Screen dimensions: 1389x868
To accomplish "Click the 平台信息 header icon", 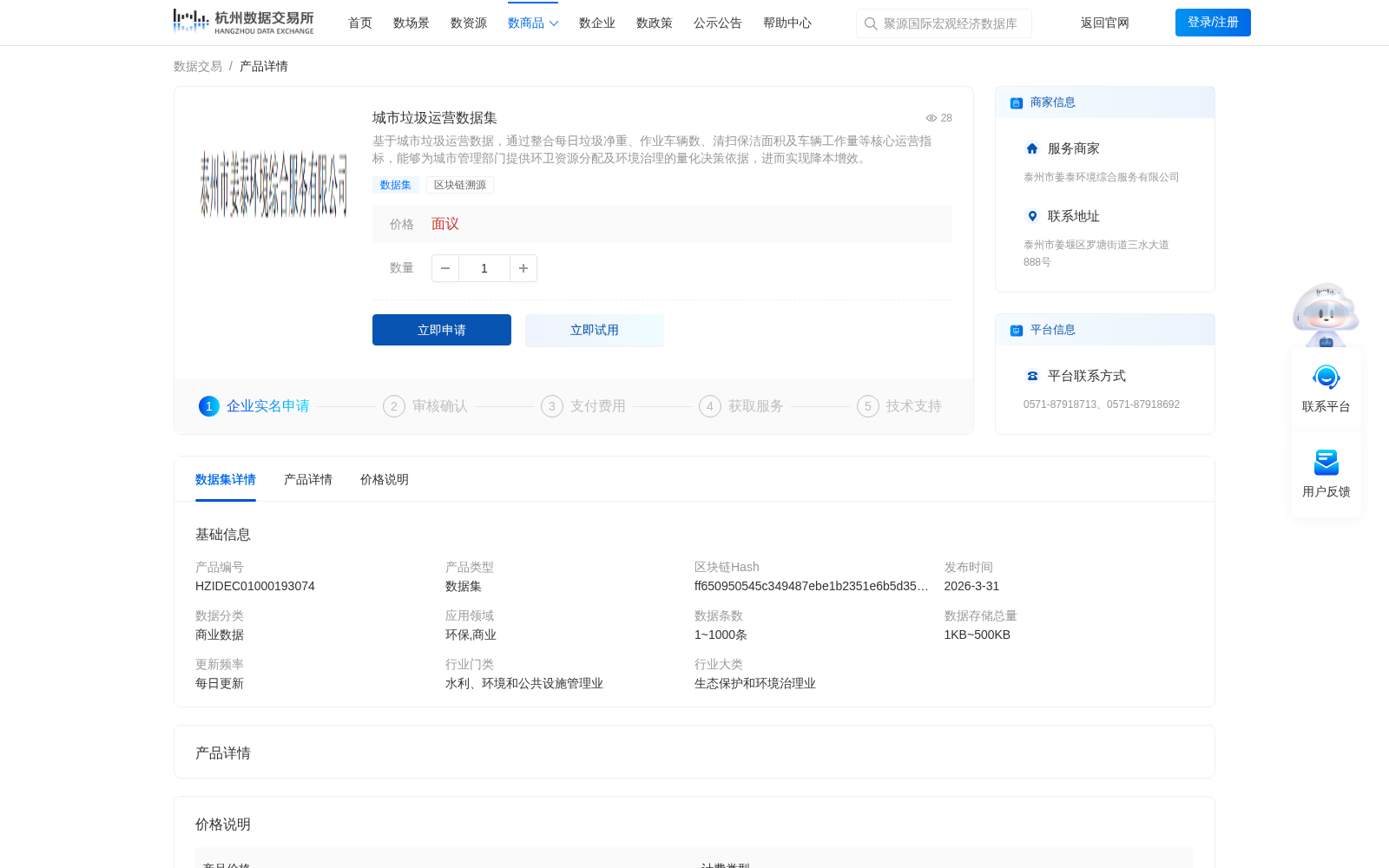I will (1017, 331).
